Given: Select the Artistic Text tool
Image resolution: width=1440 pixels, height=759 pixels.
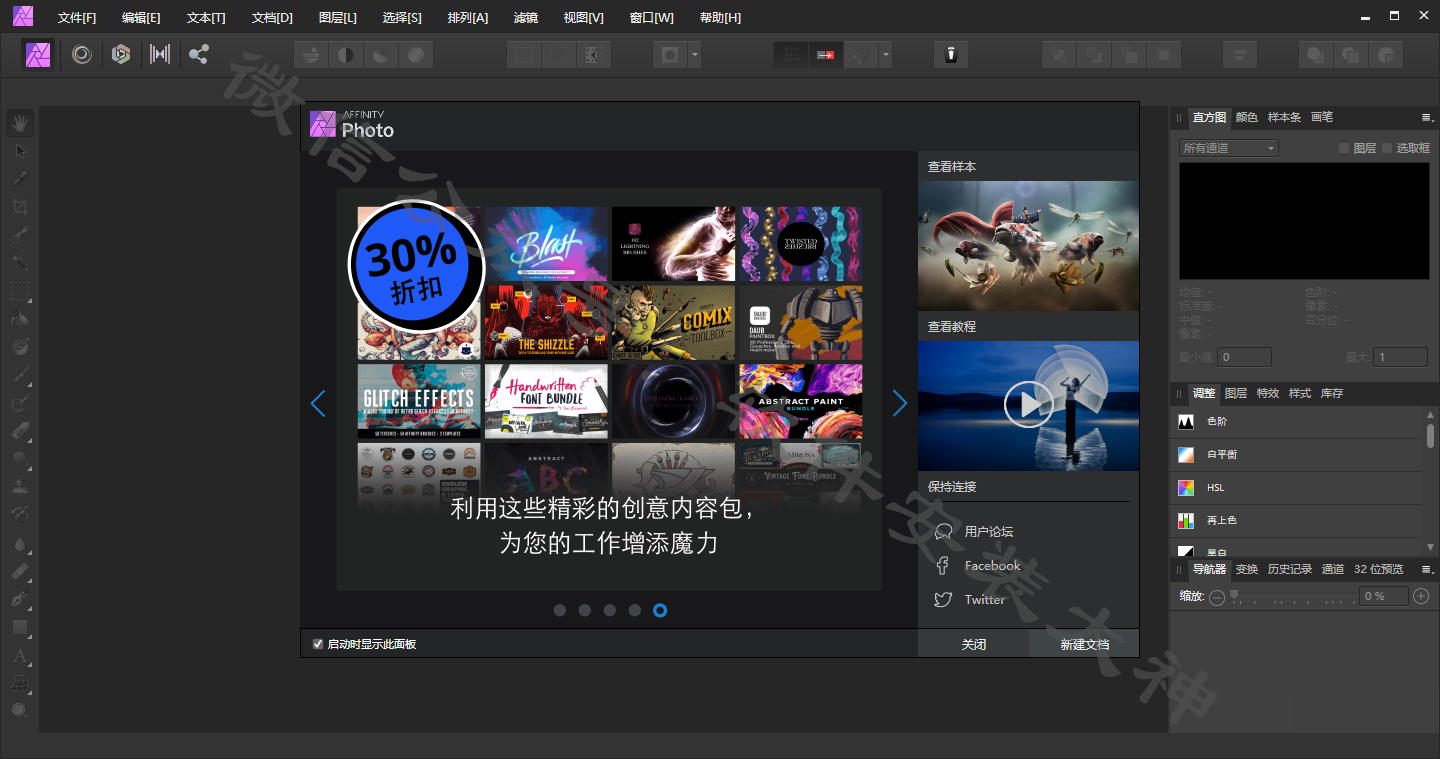Looking at the screenshot, I should click(20, 656).
